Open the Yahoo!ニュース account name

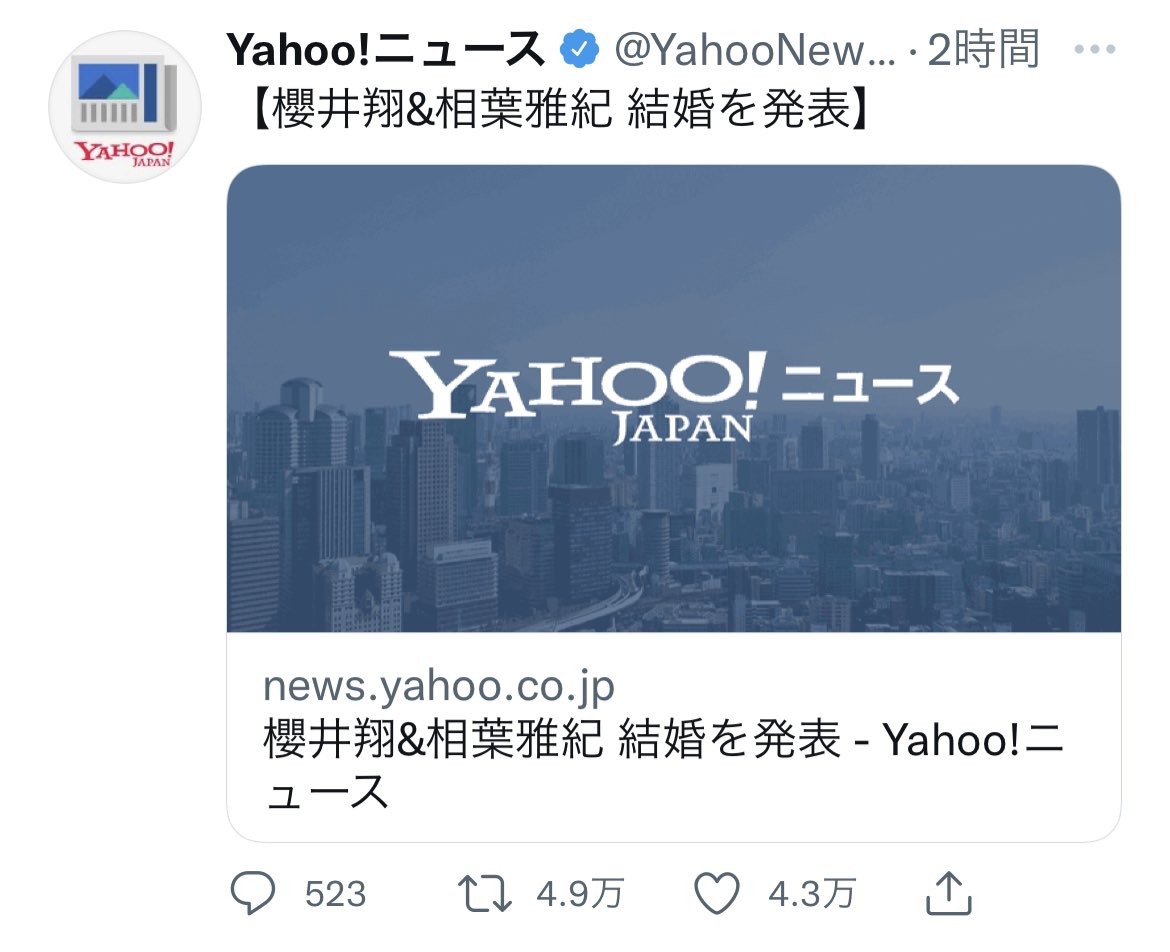coord(386,50)
